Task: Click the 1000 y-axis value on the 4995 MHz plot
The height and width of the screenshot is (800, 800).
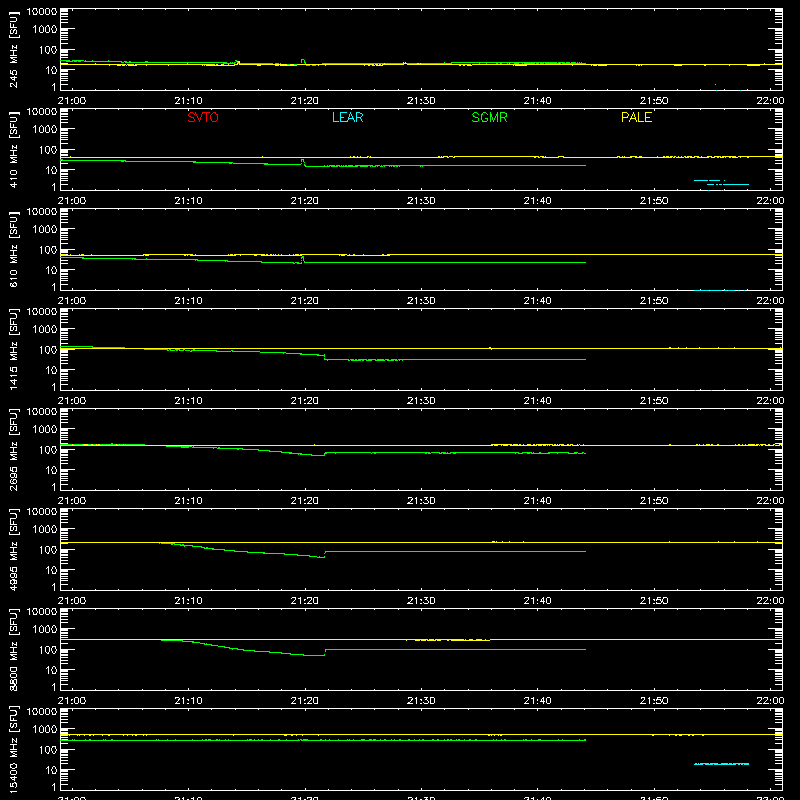Action: pos(45,530)
